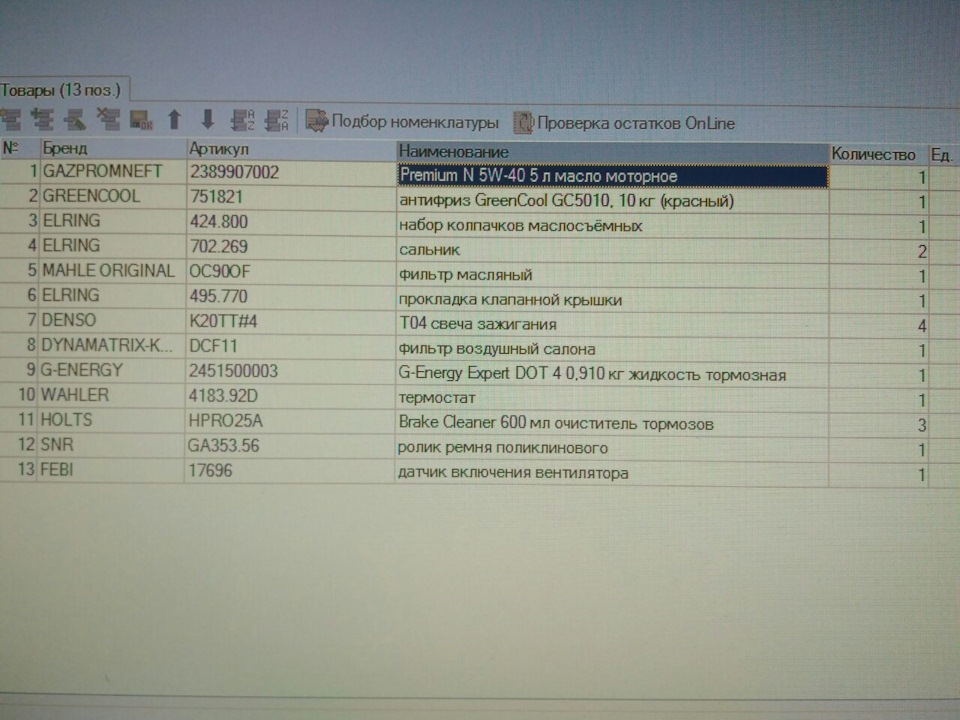Select the термостат name cell

click(x=612, y=399)
